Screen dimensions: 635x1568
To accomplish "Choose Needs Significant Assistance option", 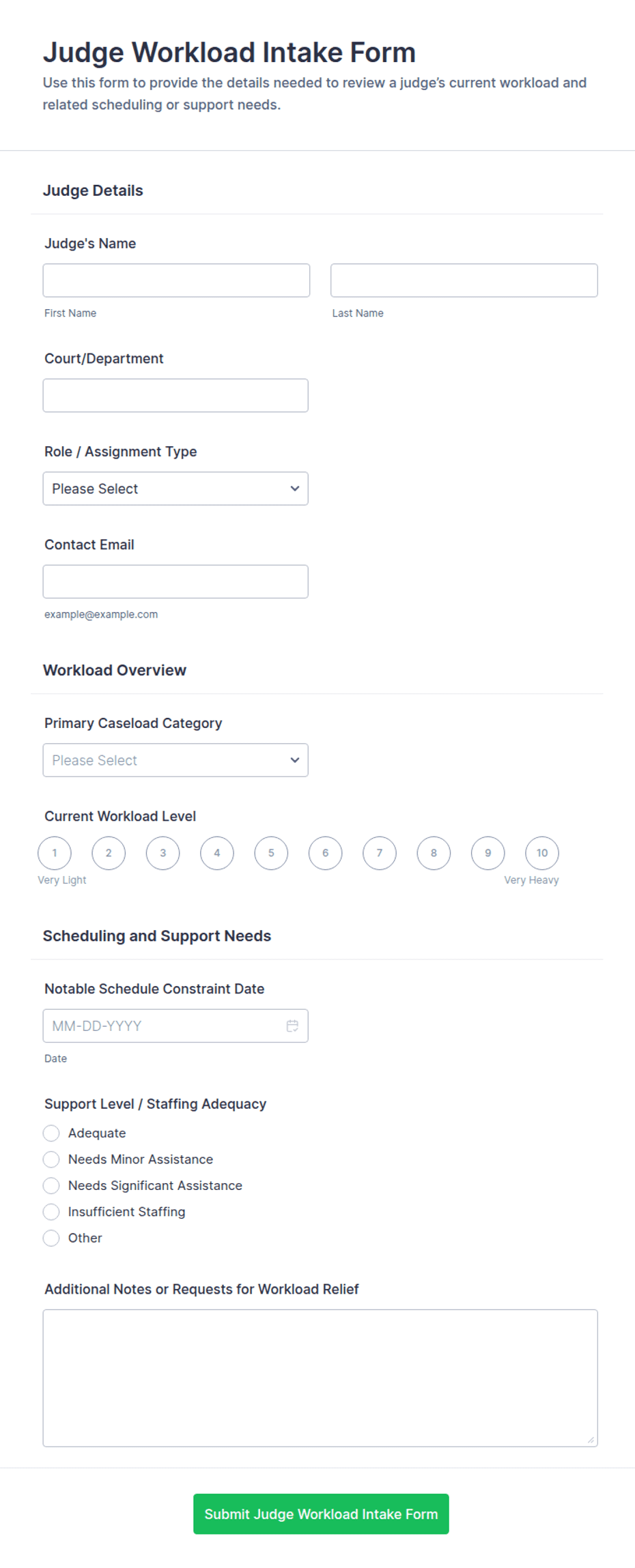I will tap(51, 1186).
